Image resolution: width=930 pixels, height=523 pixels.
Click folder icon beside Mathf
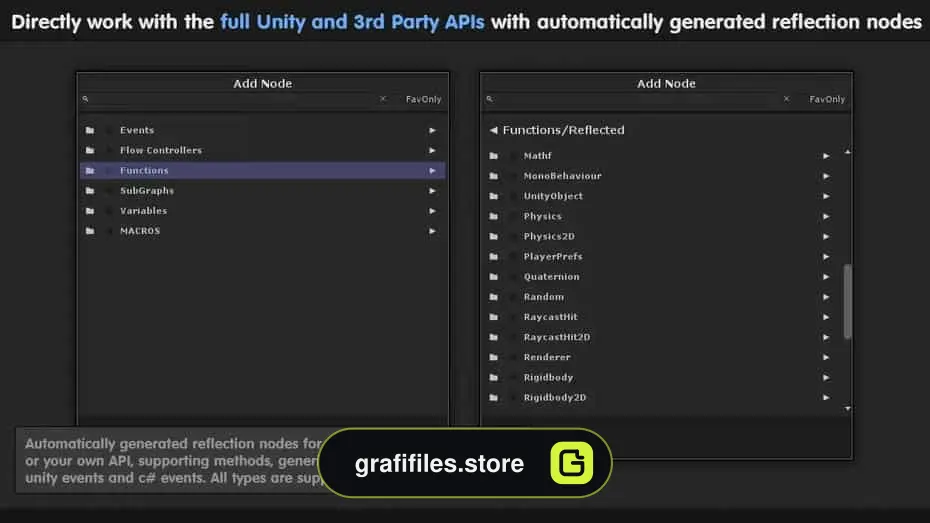(493, 156)
